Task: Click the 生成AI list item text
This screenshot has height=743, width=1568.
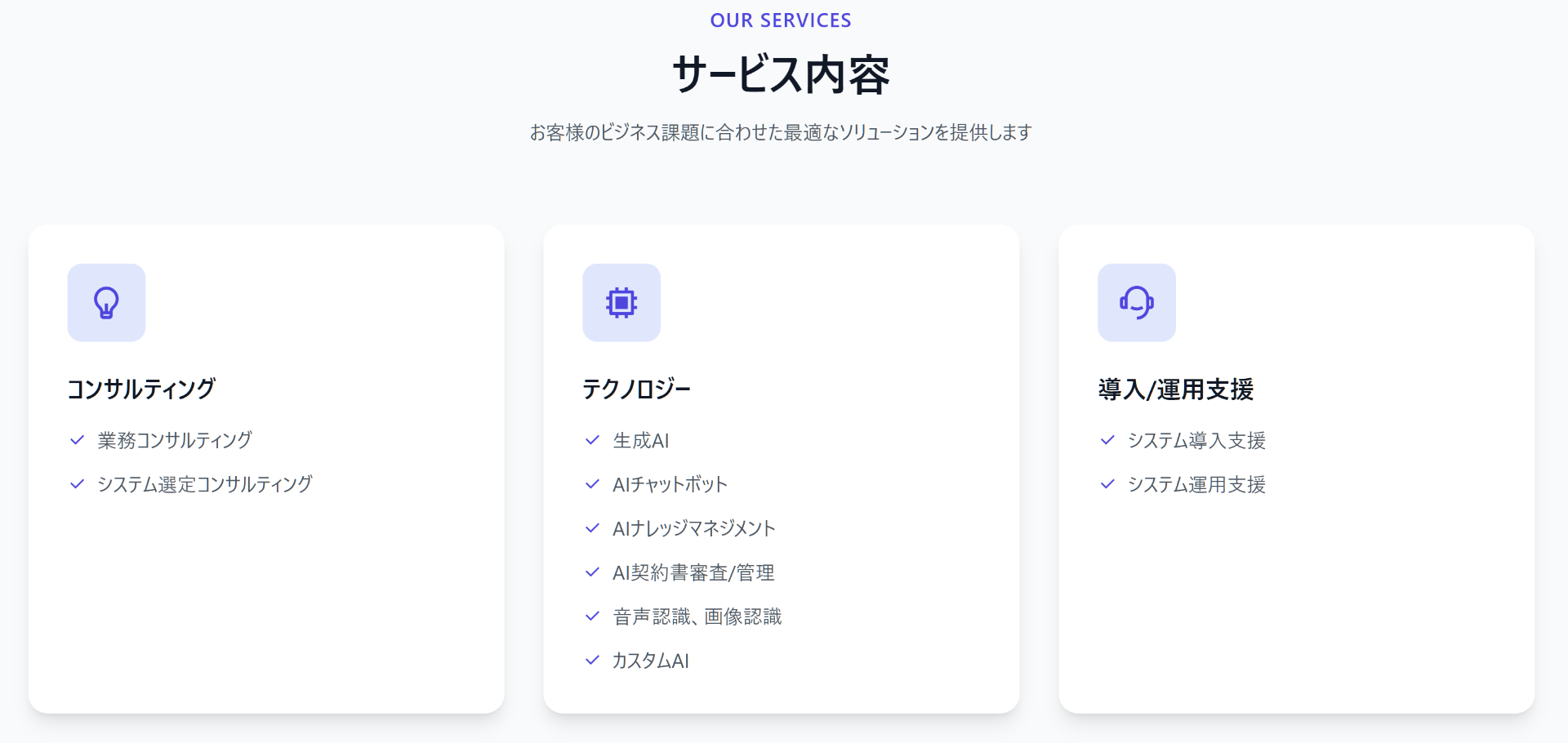Action: [641, 440]
